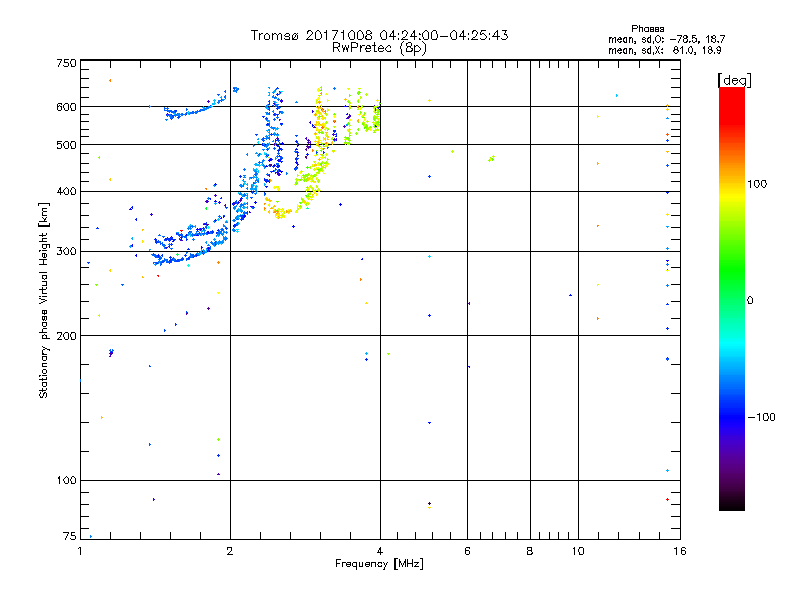800x600 pixels.
Task: Click the x-axis tick label '8'
Action: pyautogui.click(x=530, y=551)
